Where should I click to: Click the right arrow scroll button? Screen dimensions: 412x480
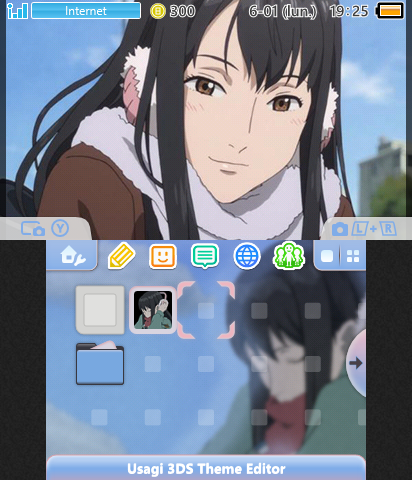(x=356, y=363)
